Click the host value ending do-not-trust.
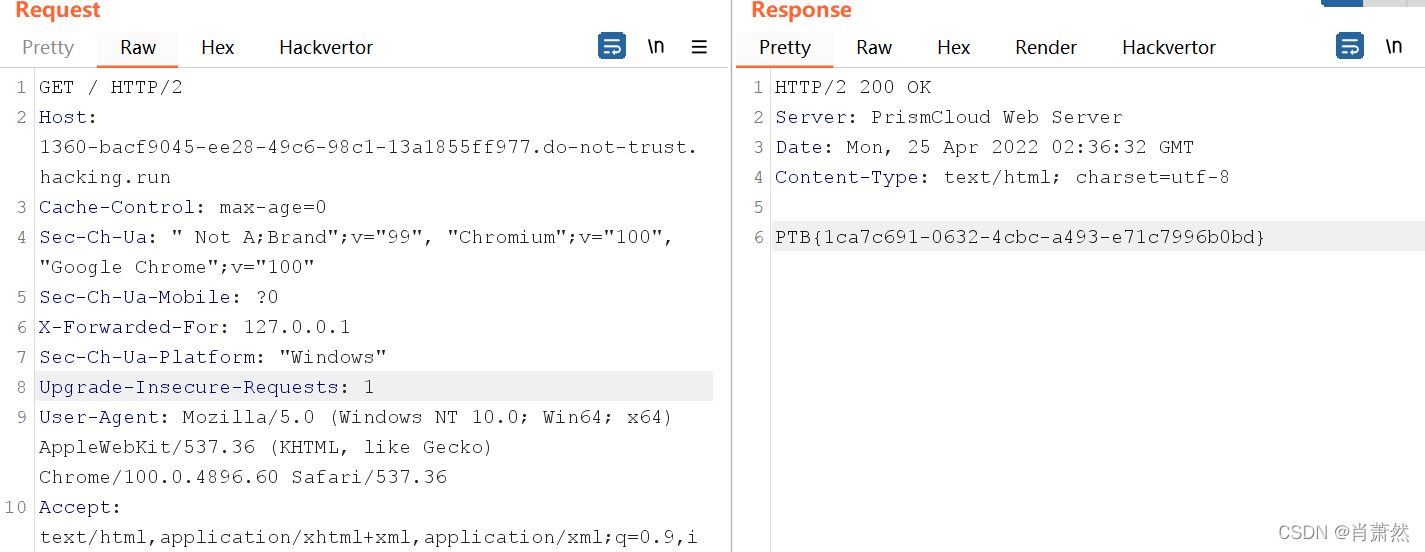The image size is (1425, 552). [x=368, y=147]
